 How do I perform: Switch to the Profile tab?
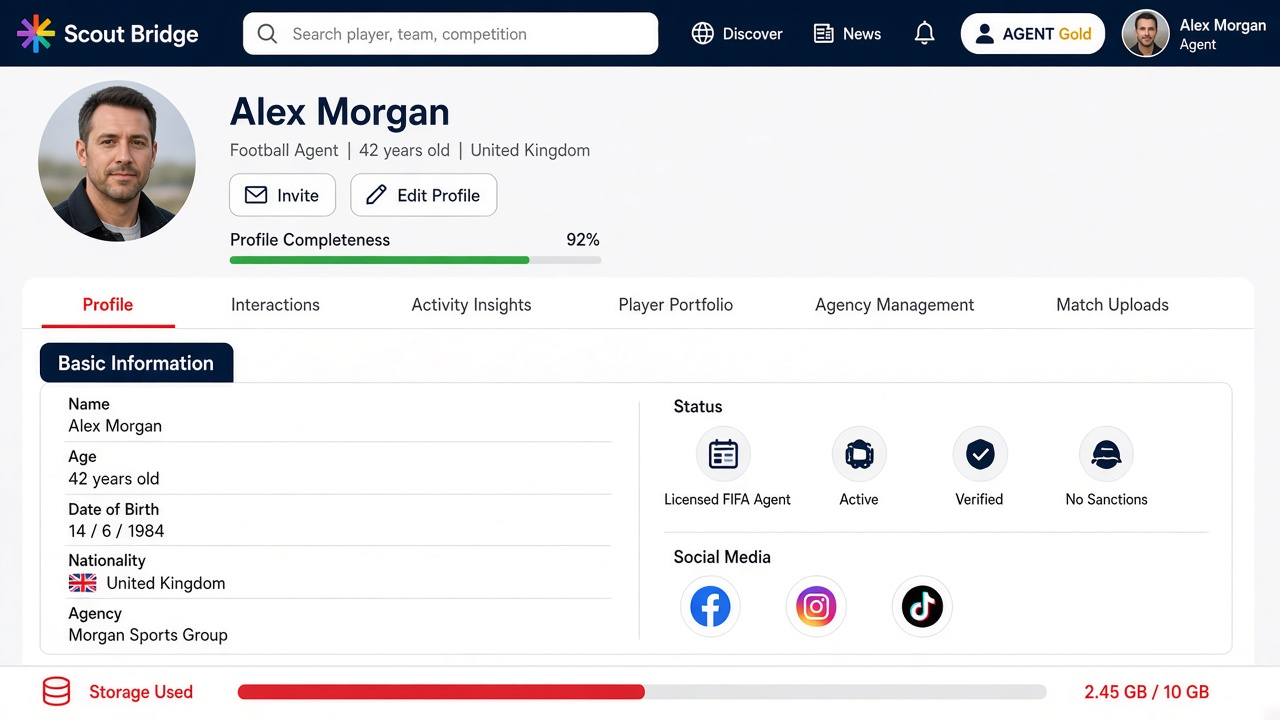(x=108, y=305)
